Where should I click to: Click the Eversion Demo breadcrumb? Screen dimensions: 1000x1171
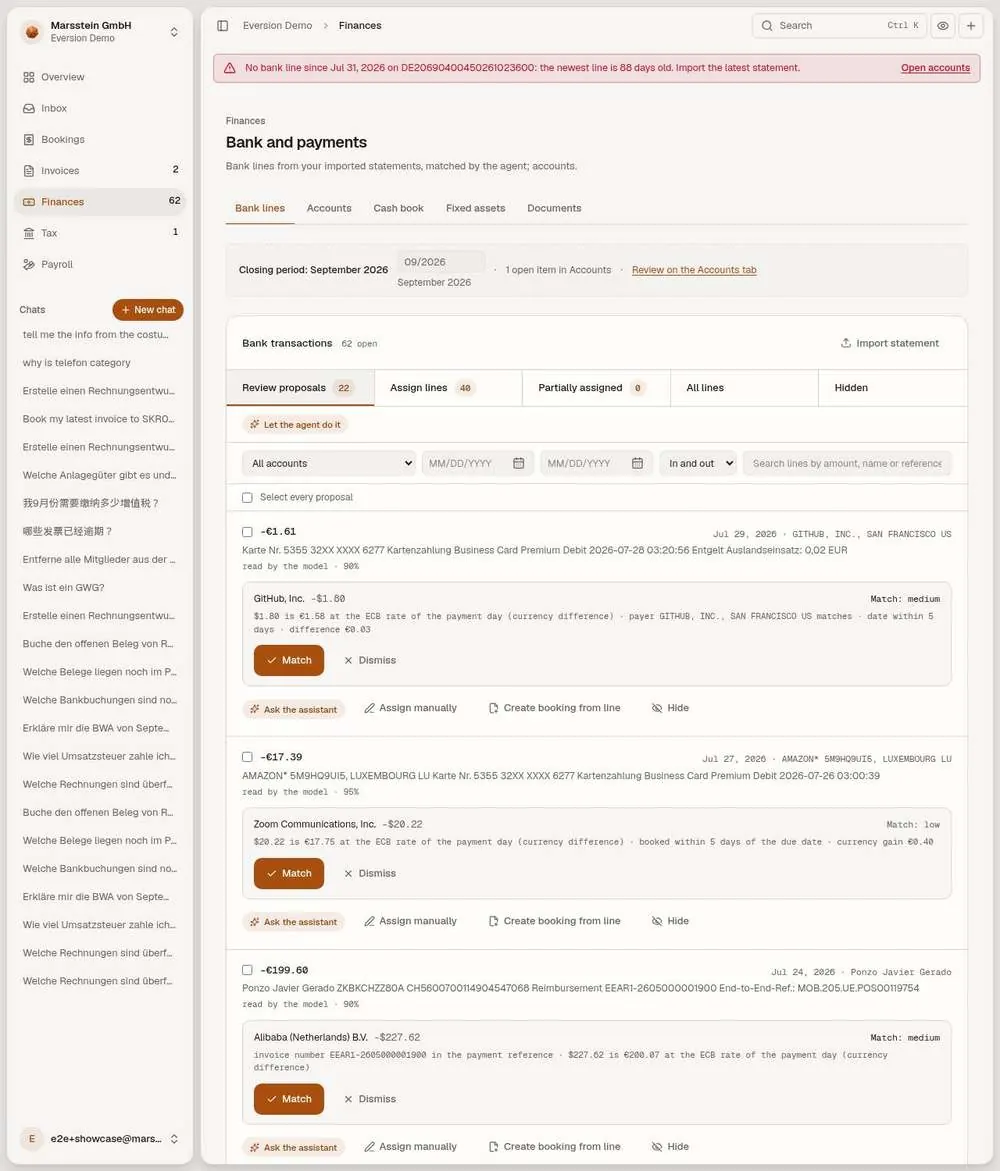click(277, 25)
